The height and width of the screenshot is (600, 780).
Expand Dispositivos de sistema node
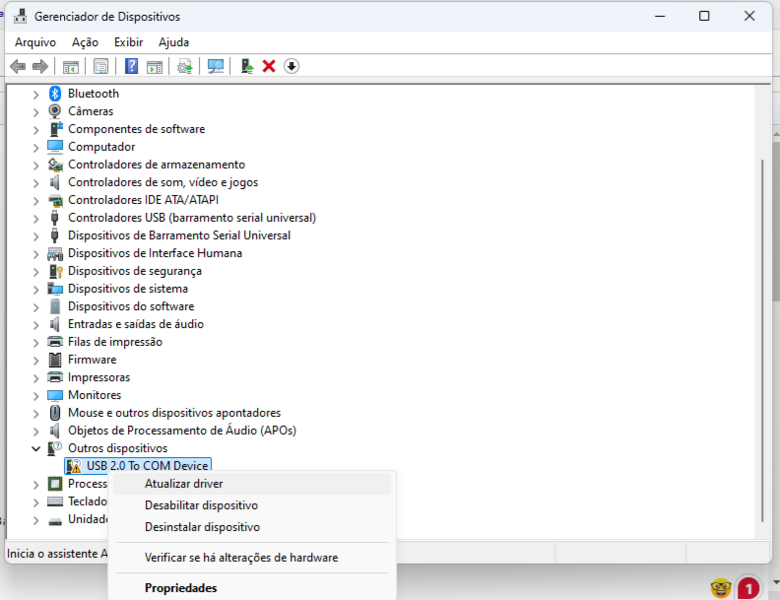(x=36, y=289)
